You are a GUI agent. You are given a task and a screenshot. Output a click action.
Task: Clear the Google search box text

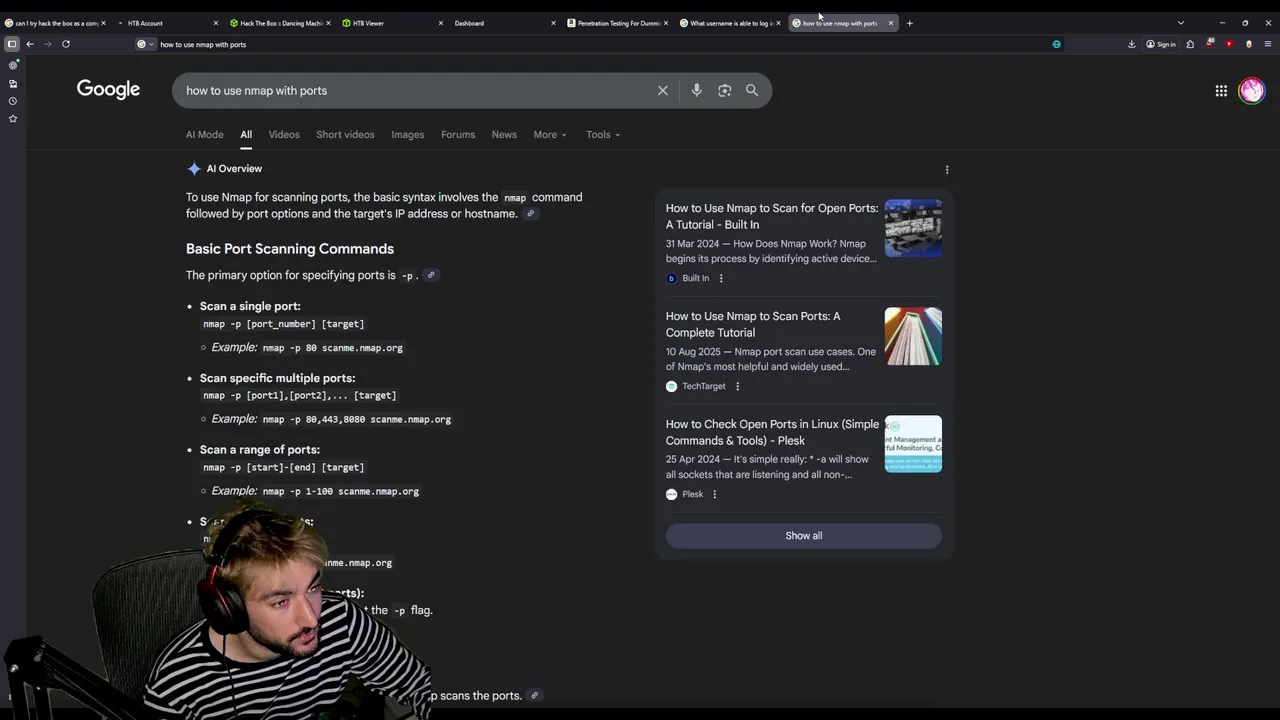662,90
